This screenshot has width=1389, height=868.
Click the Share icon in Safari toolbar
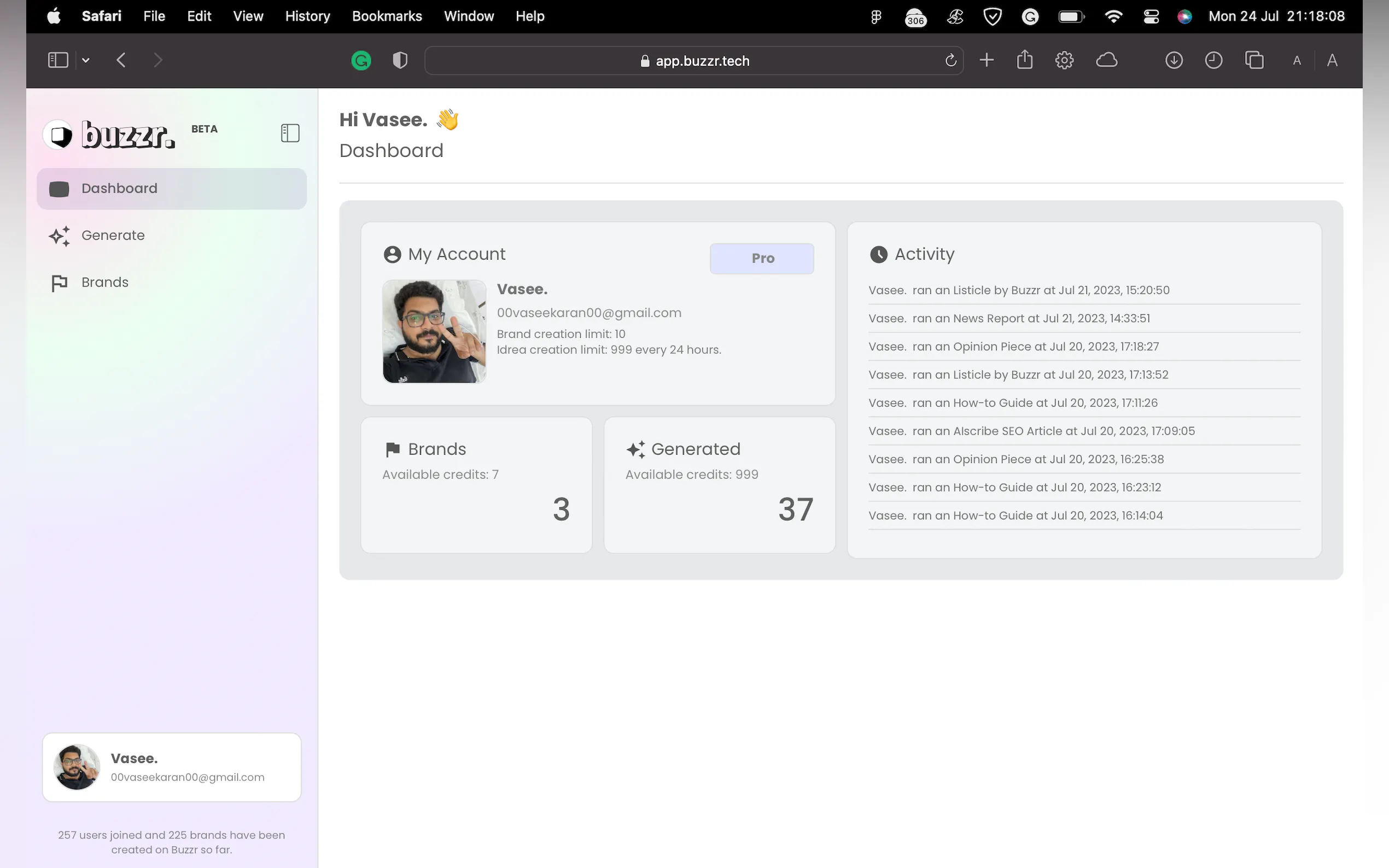(x=1024, y=60)
